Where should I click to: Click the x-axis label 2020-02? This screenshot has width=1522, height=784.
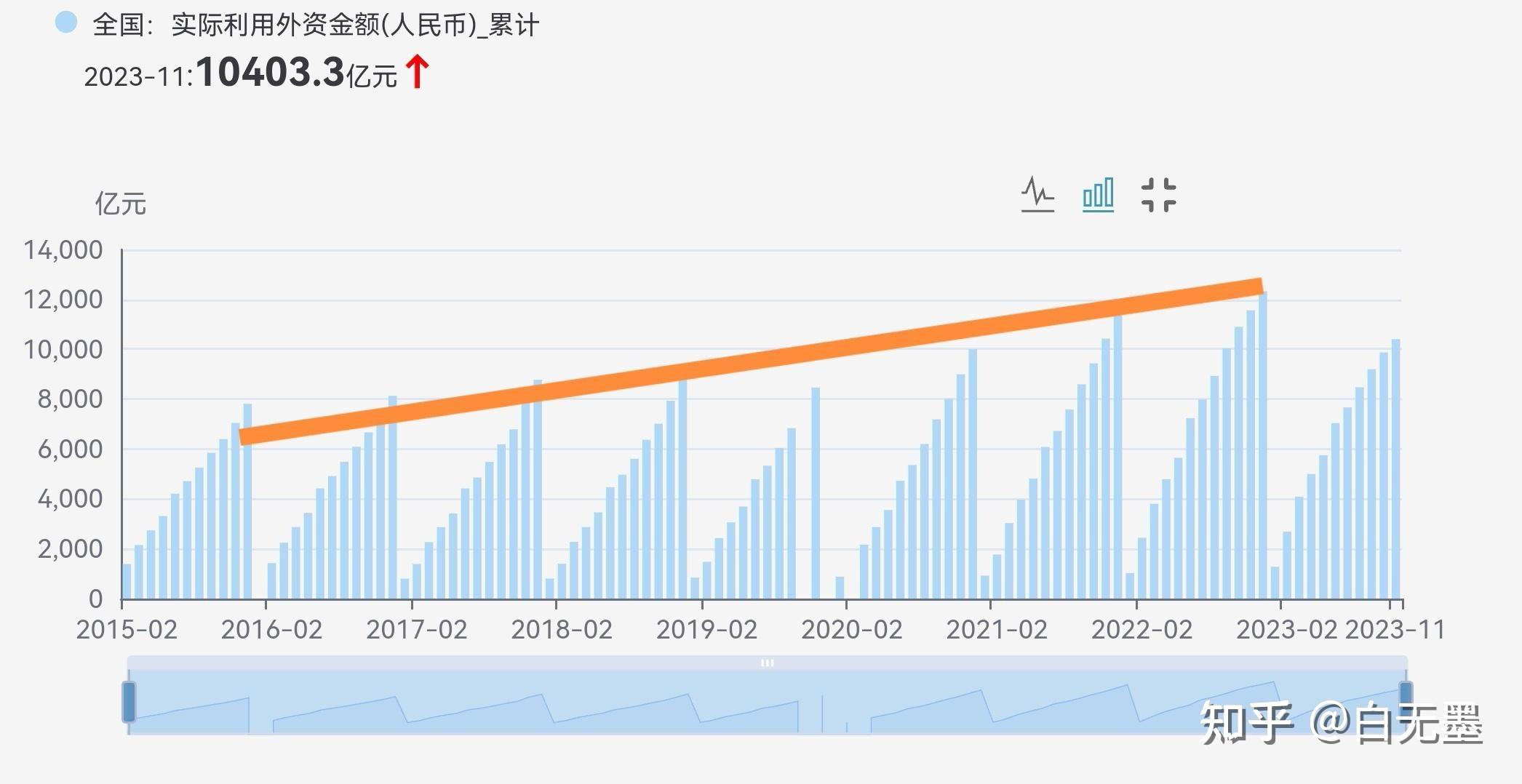pos(851,630)
